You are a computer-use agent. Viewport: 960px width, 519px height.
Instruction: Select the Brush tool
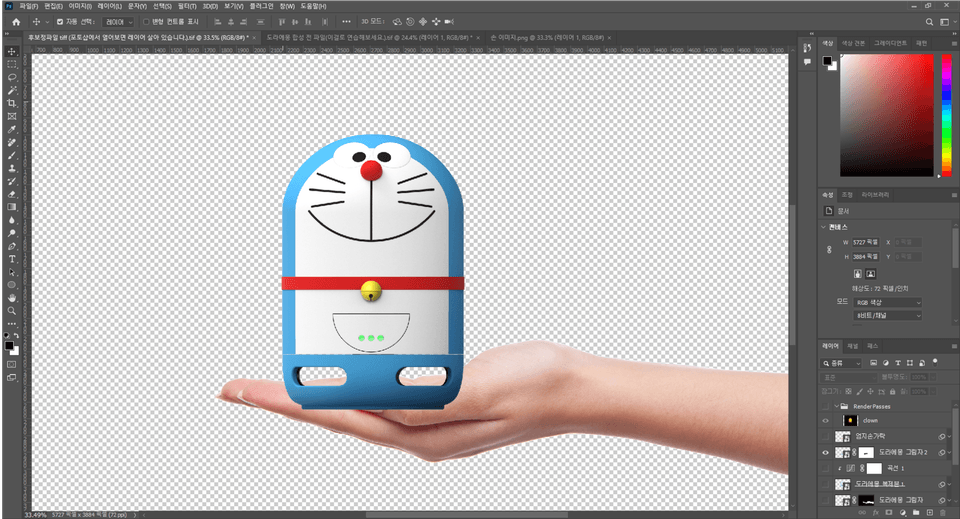coord(12,155)
